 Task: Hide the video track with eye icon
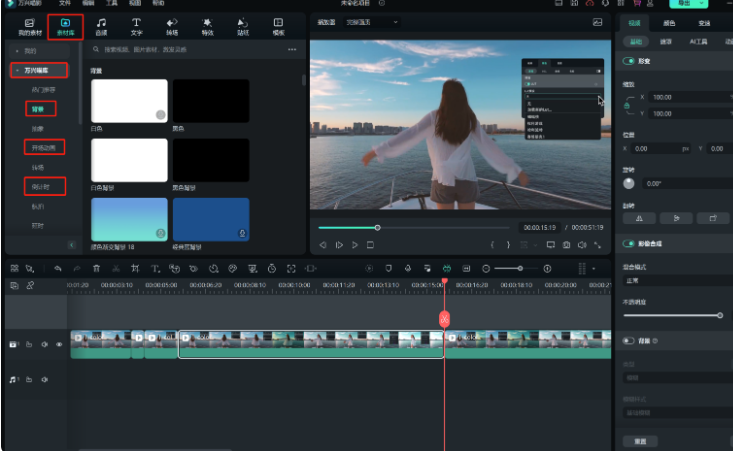pyautogui.click(x=59, y=344)
